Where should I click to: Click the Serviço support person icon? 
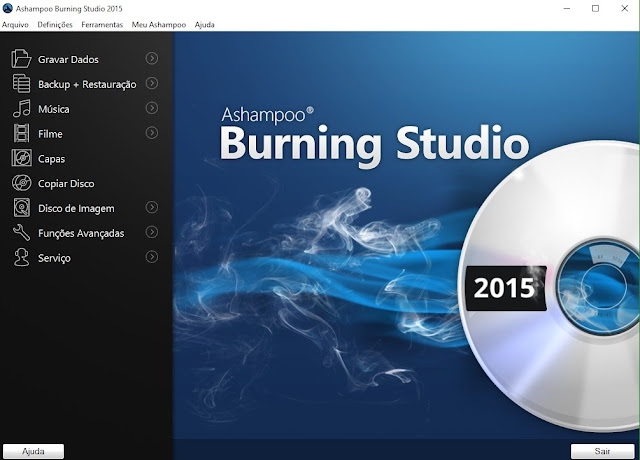21,258
